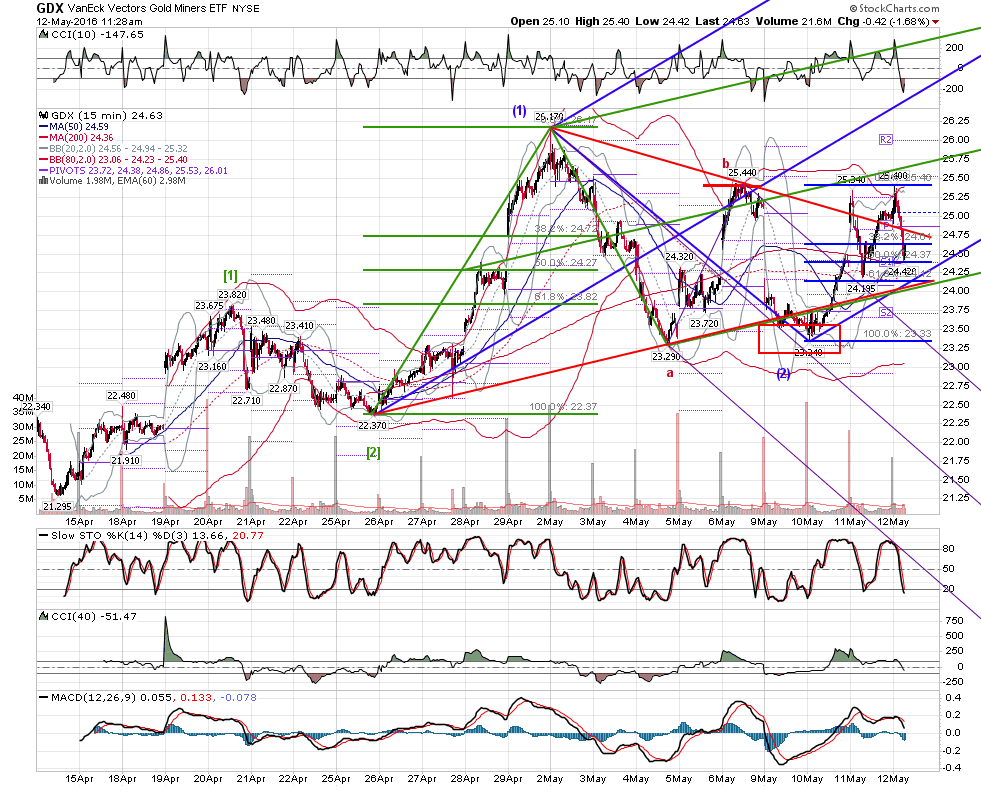Viewport: 981px width, 793px height.
Task: Click the CCI(40) indicator legend icon
Action: pyautogui.click(x=43, y=617)
